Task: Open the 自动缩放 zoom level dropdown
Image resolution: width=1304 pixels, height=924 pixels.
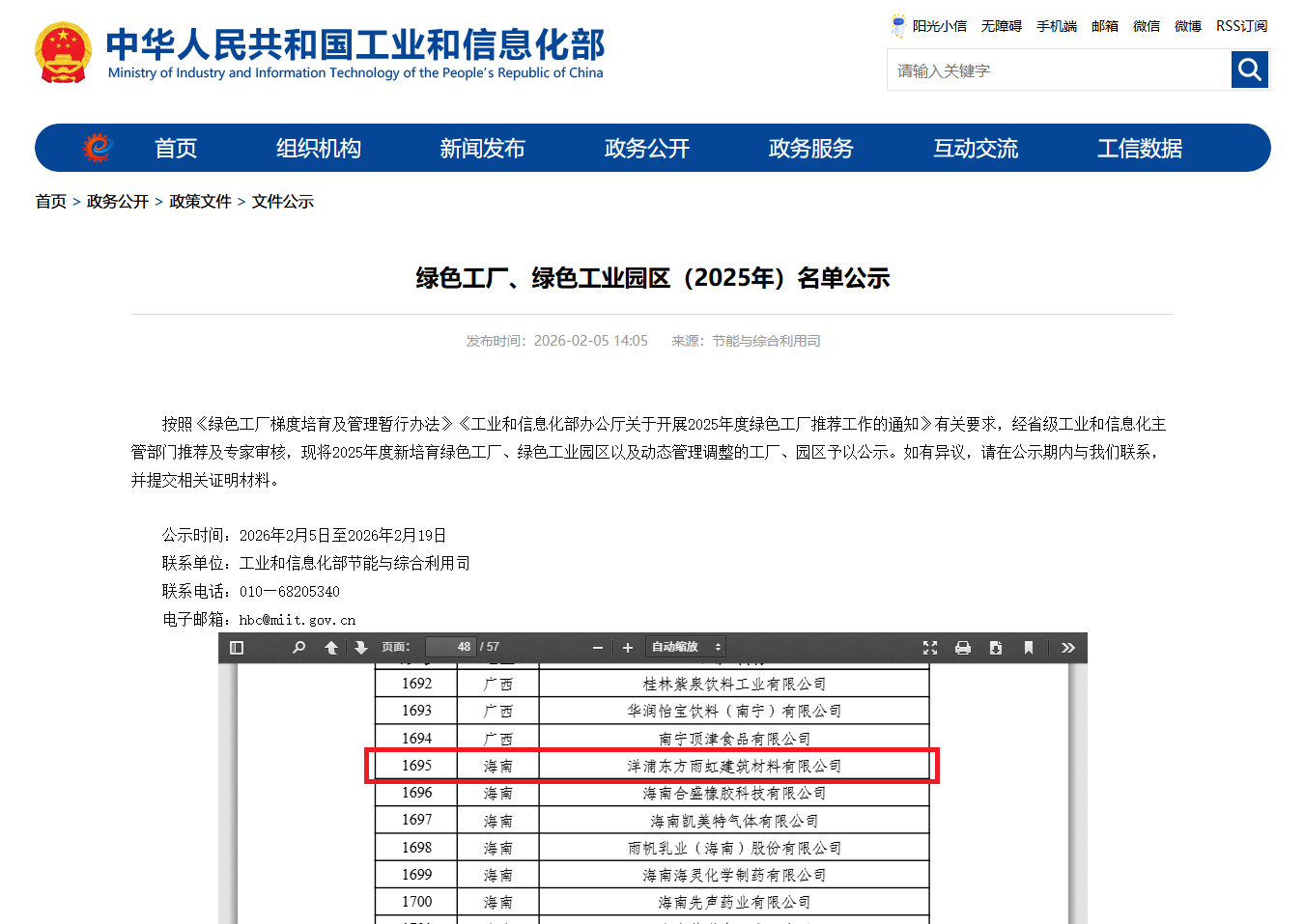Action: click(685, 647)
